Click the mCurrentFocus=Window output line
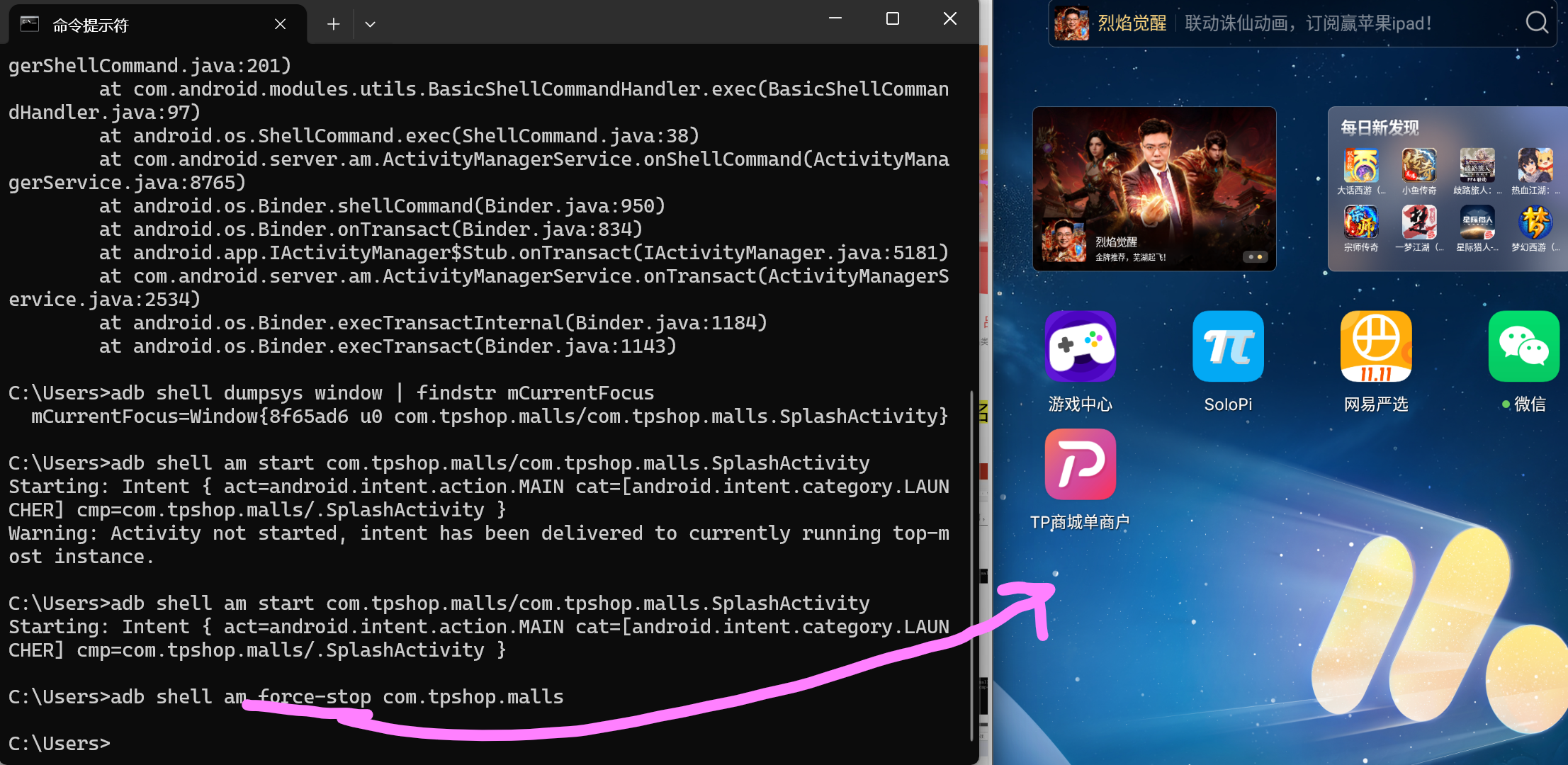The width and height of the screenshot is (1568, 765). [x=490, y=416]
